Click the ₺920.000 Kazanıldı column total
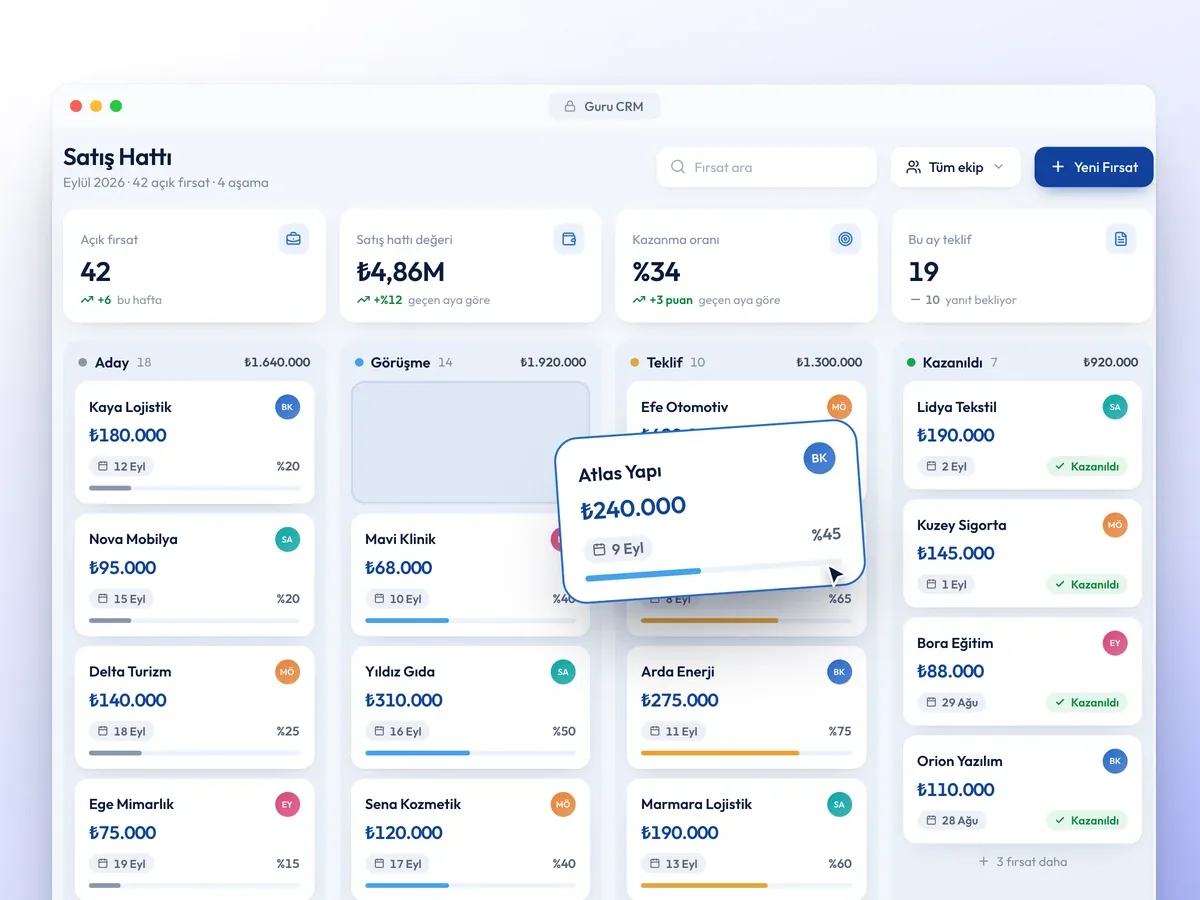 point(1110,362)
